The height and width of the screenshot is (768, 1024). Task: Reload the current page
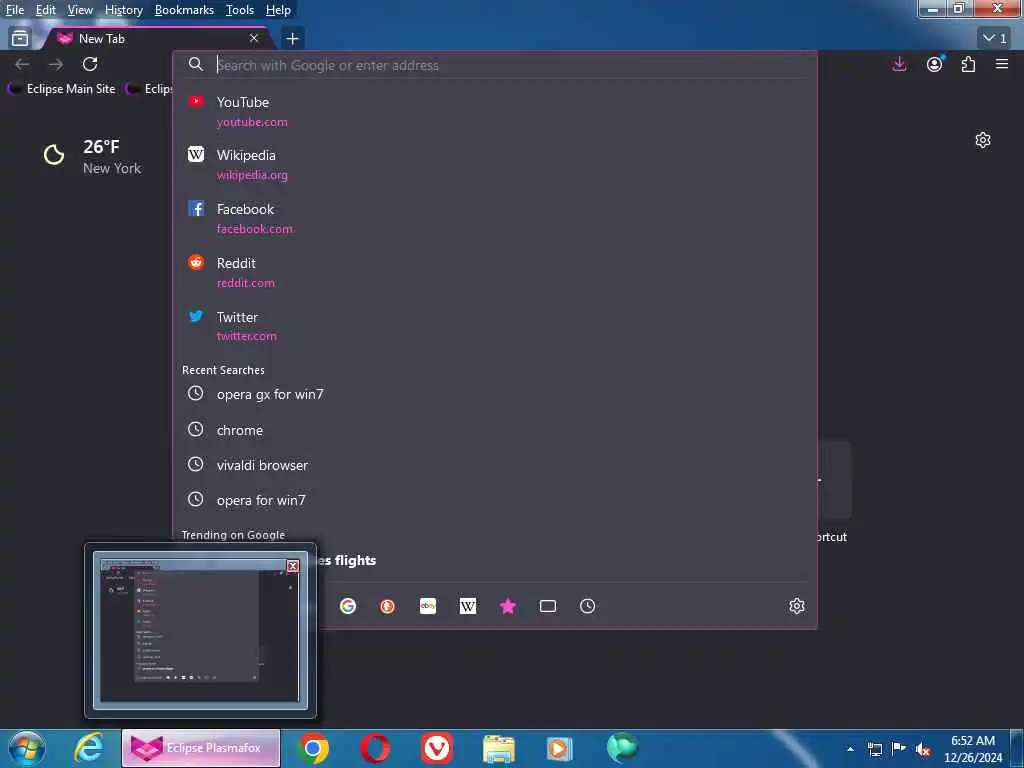pos(90,64)
